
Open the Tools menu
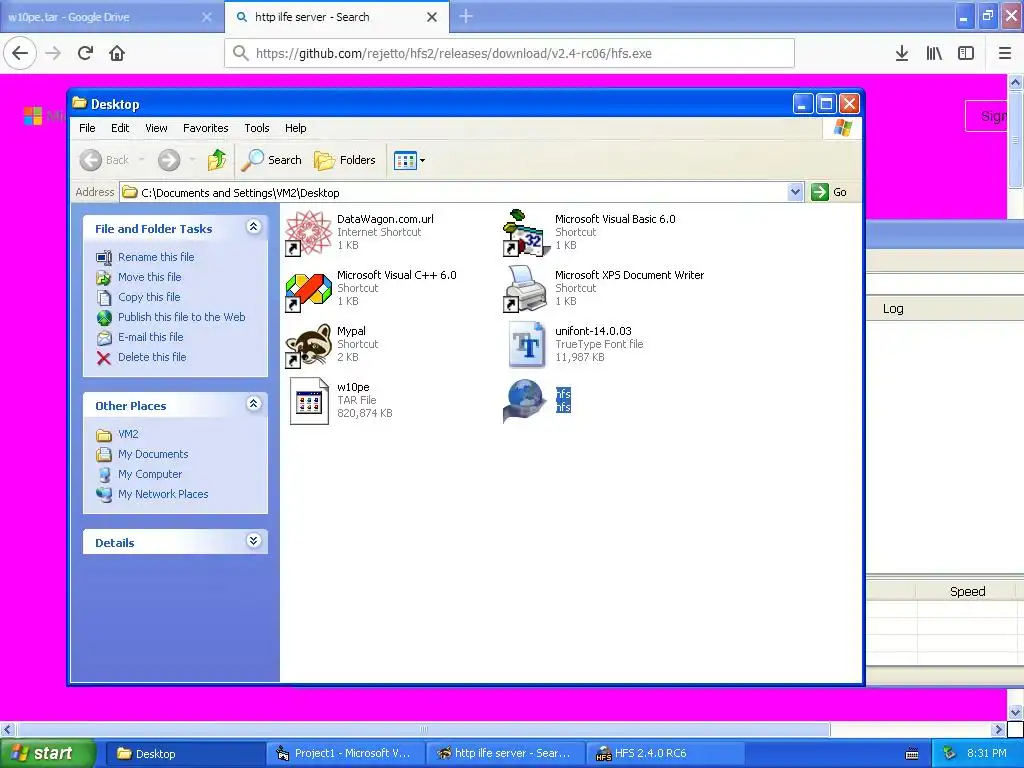257,128
